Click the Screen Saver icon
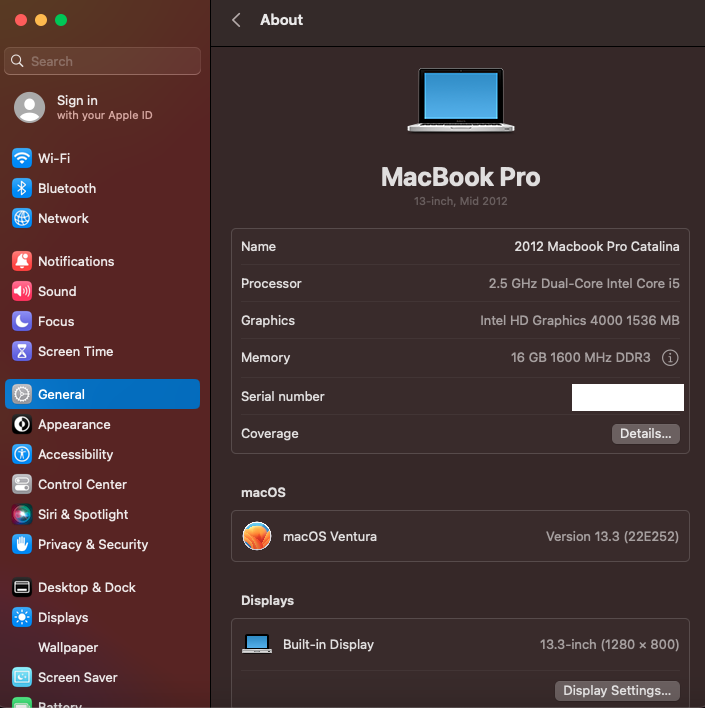Screen dimensions: 705x708 tap(22, 677)
